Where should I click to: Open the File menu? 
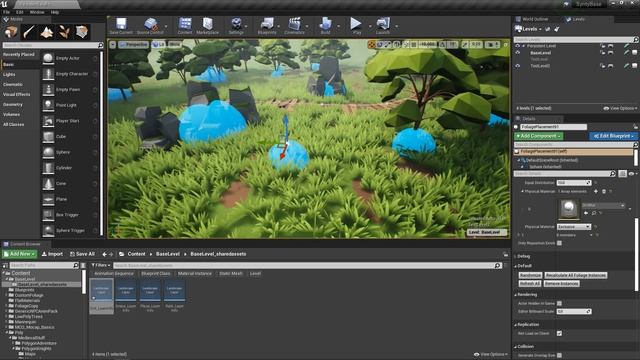coord(7,12)
